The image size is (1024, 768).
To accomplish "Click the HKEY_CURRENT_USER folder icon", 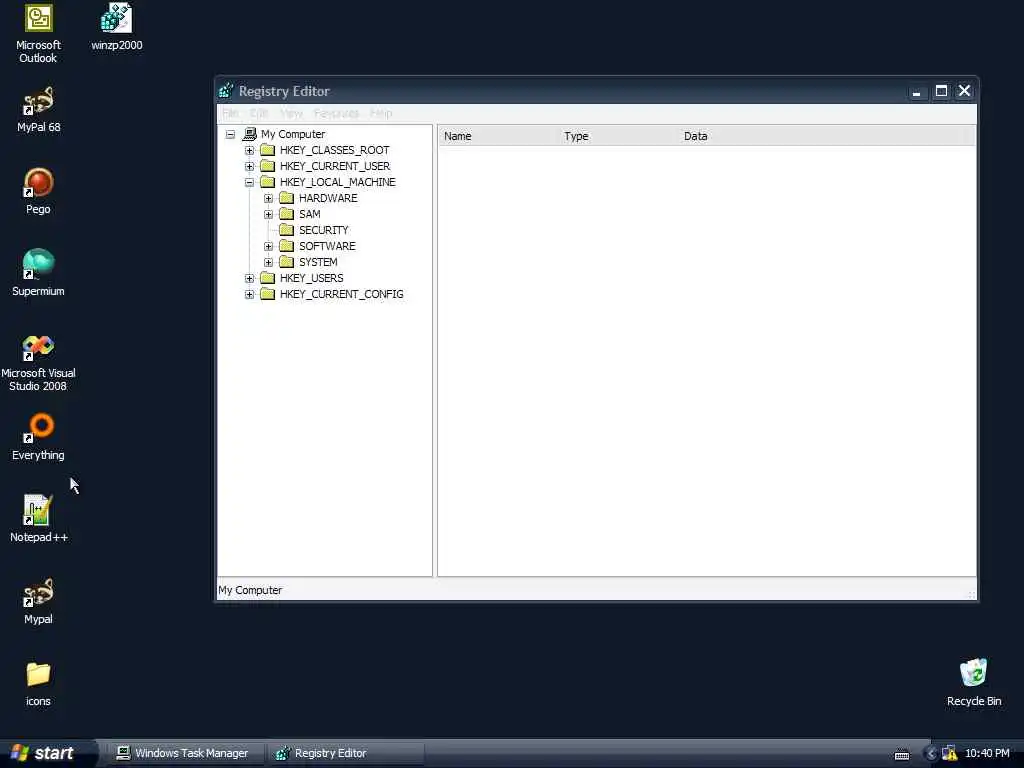I will click(268, 166).
